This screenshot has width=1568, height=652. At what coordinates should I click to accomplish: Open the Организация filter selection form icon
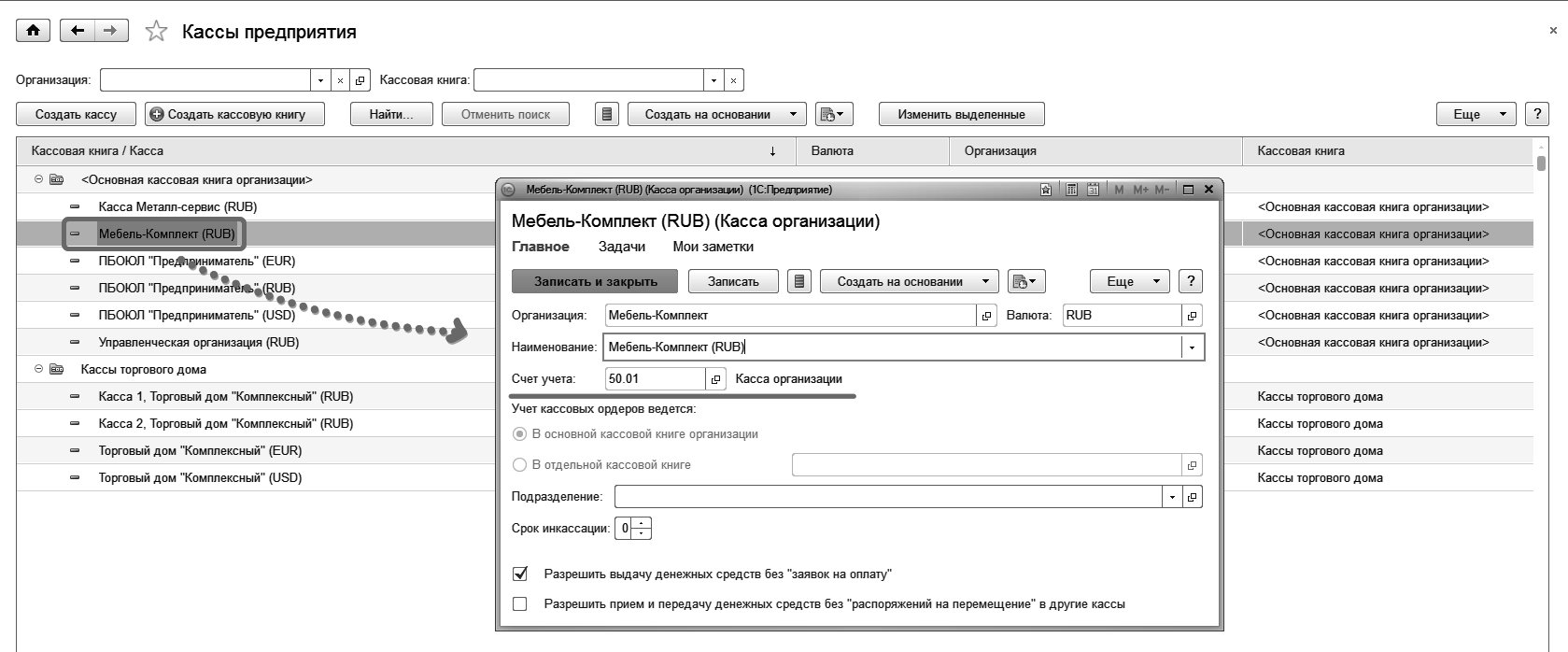(360, 80)
